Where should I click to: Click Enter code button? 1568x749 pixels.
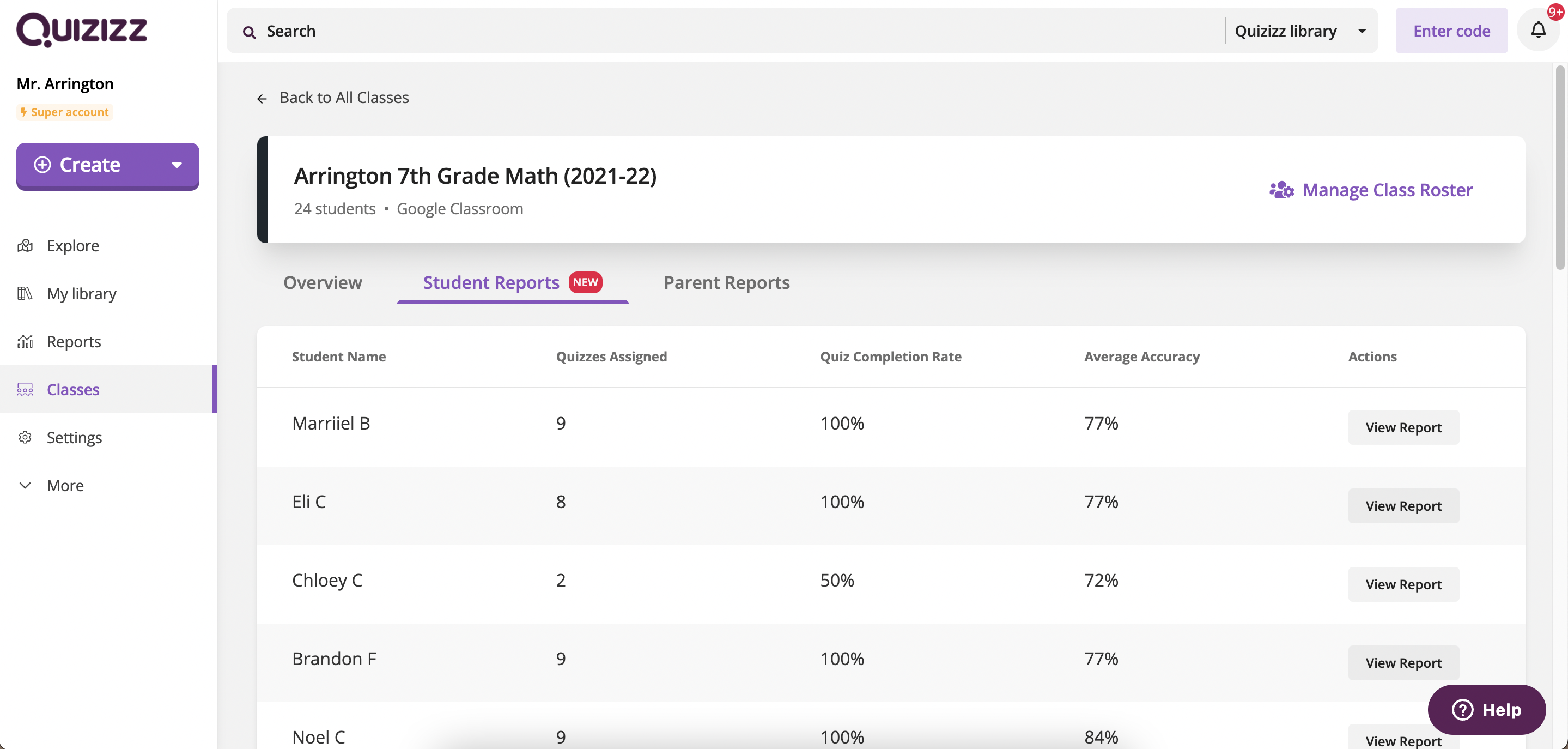click(1451, 30)
